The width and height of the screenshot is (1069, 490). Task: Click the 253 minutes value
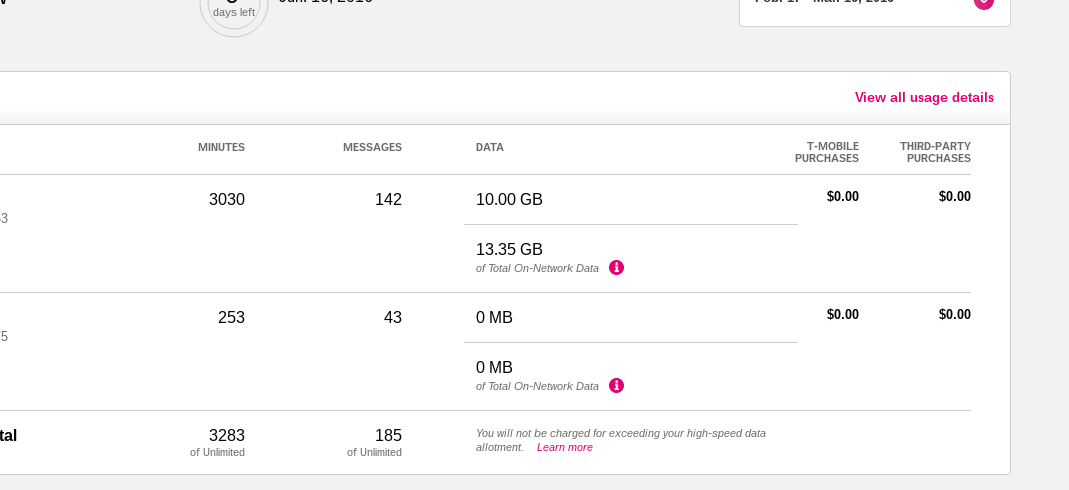tap(231, 317)
